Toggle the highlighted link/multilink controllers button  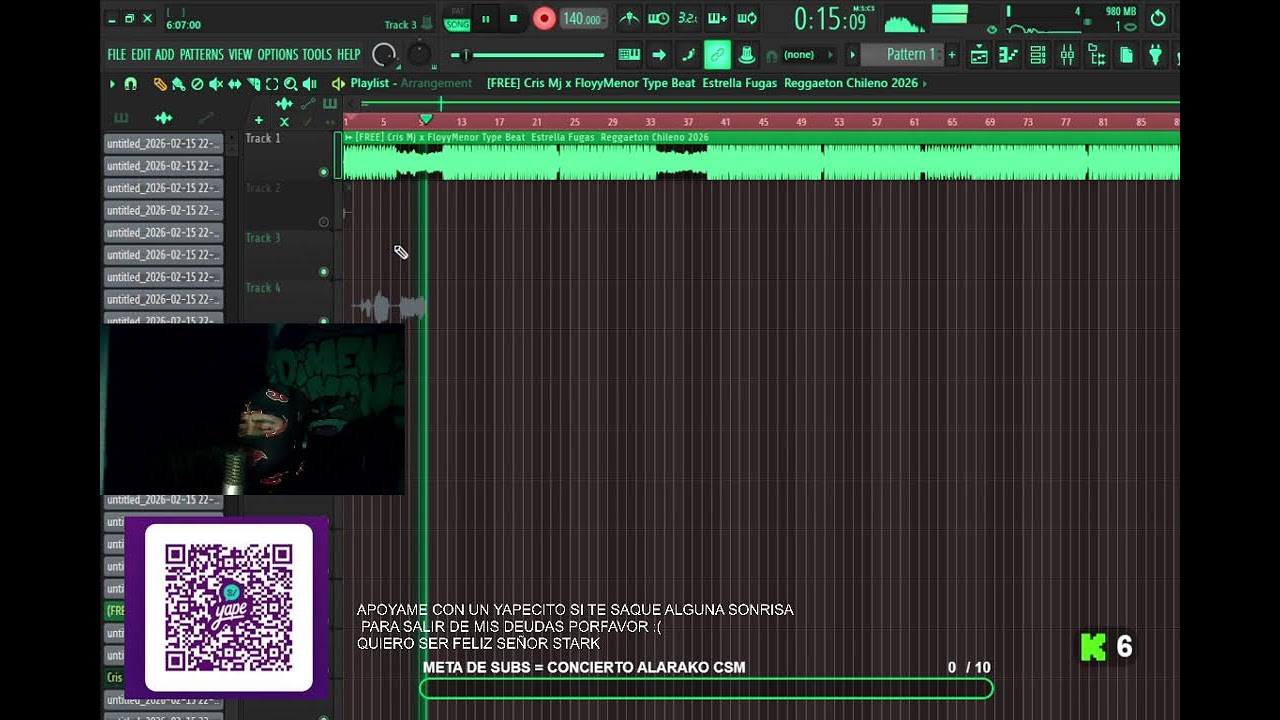pyautogui.click(x=717, y=55)
